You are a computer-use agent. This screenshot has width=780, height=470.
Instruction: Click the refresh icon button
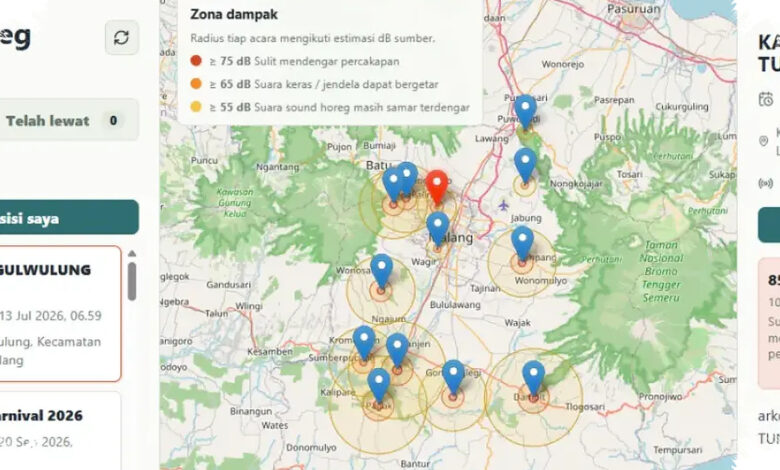pyautogui.click(x=122, y=38)
